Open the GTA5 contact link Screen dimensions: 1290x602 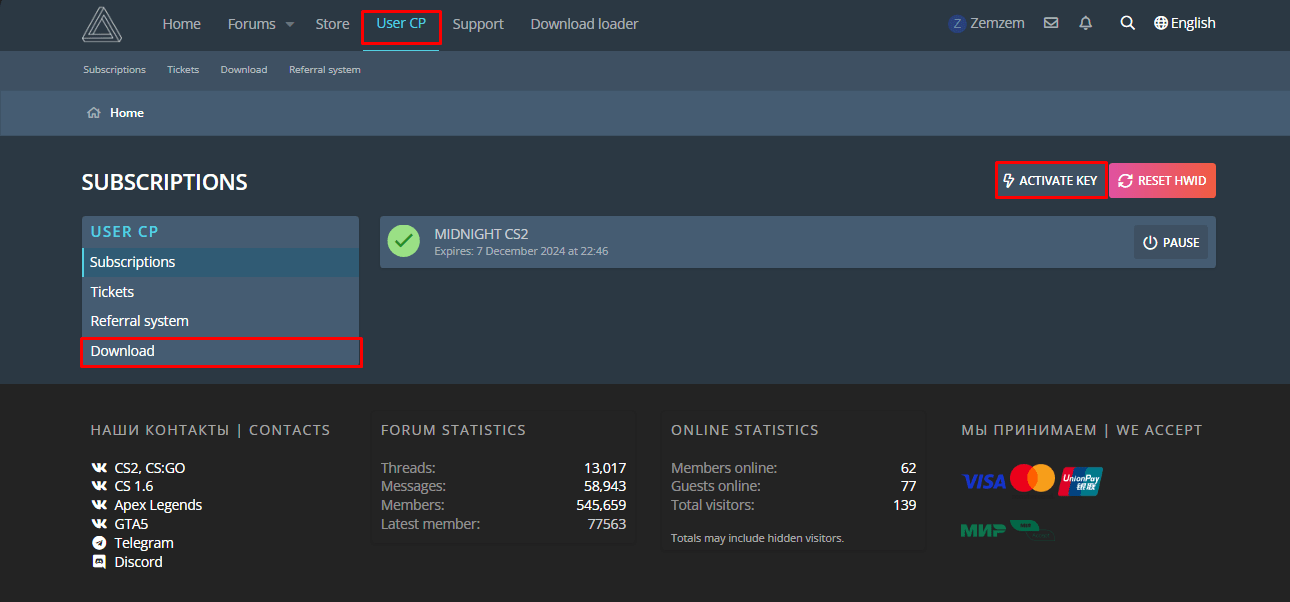131,523
